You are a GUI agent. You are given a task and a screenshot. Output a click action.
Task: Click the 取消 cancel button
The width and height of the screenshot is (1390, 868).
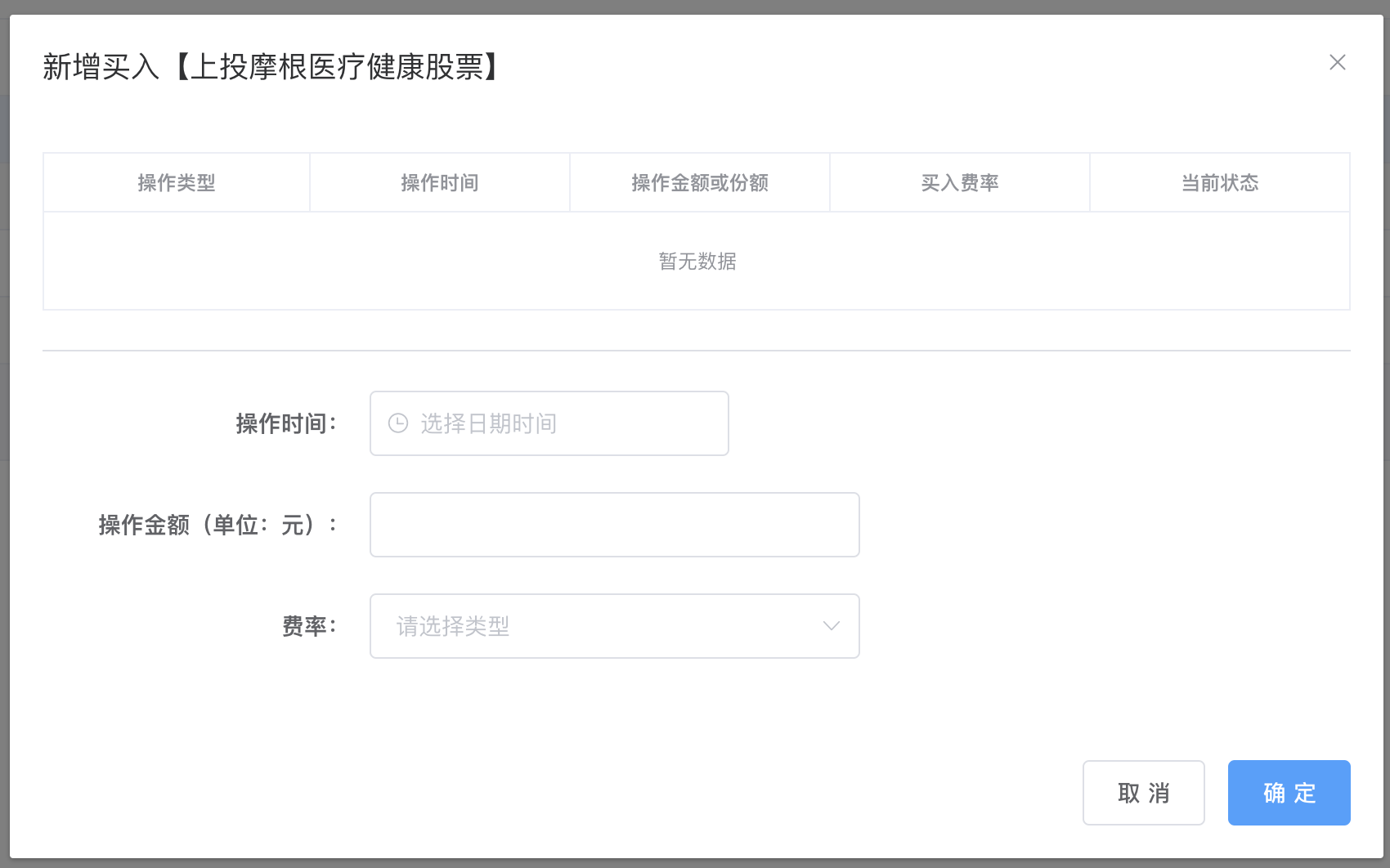[x=1144, y=793]
